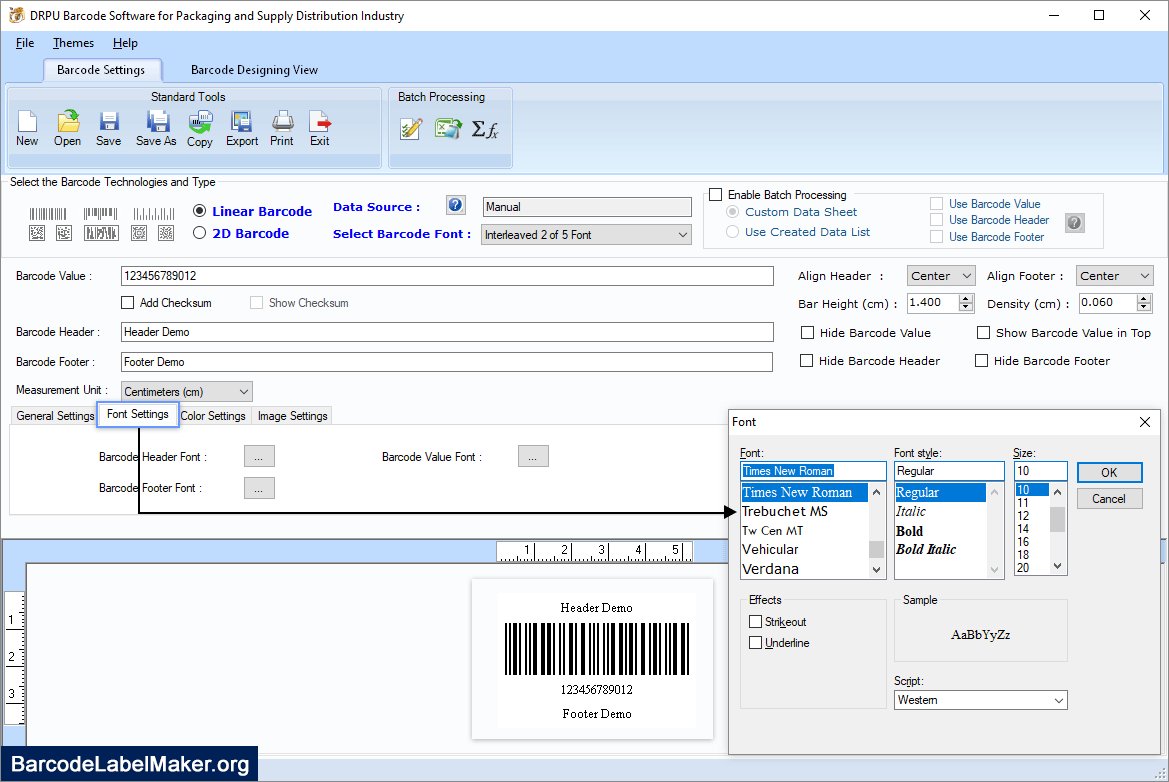Open Align Header dropdown

click(x=941, y=276)
